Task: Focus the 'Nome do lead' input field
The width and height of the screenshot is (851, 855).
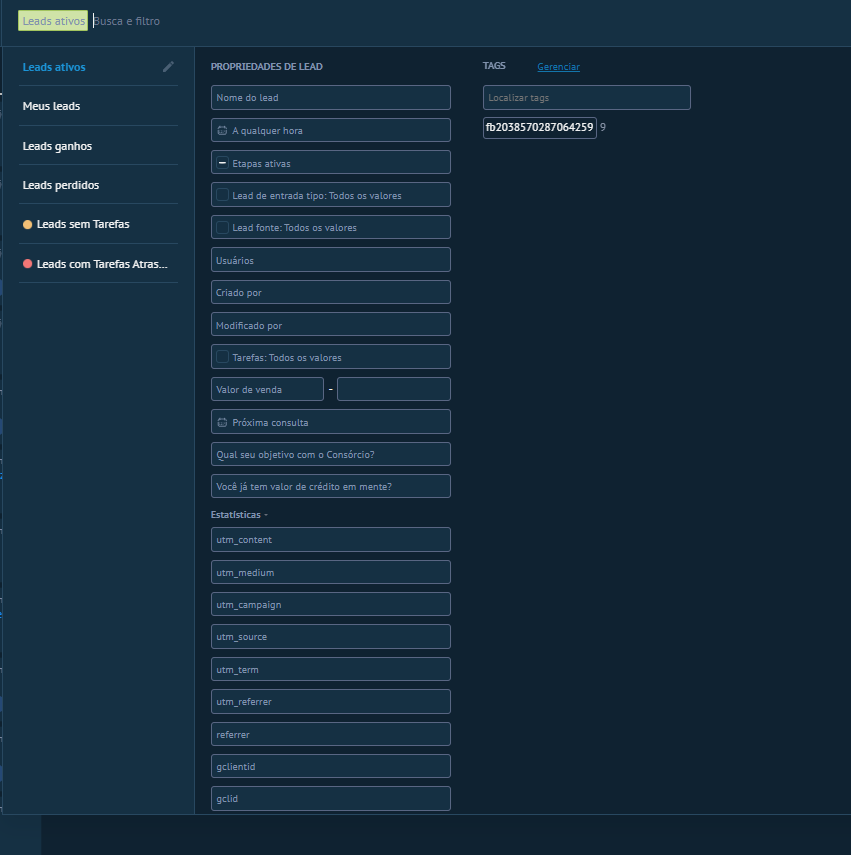Action: point(330,98)
